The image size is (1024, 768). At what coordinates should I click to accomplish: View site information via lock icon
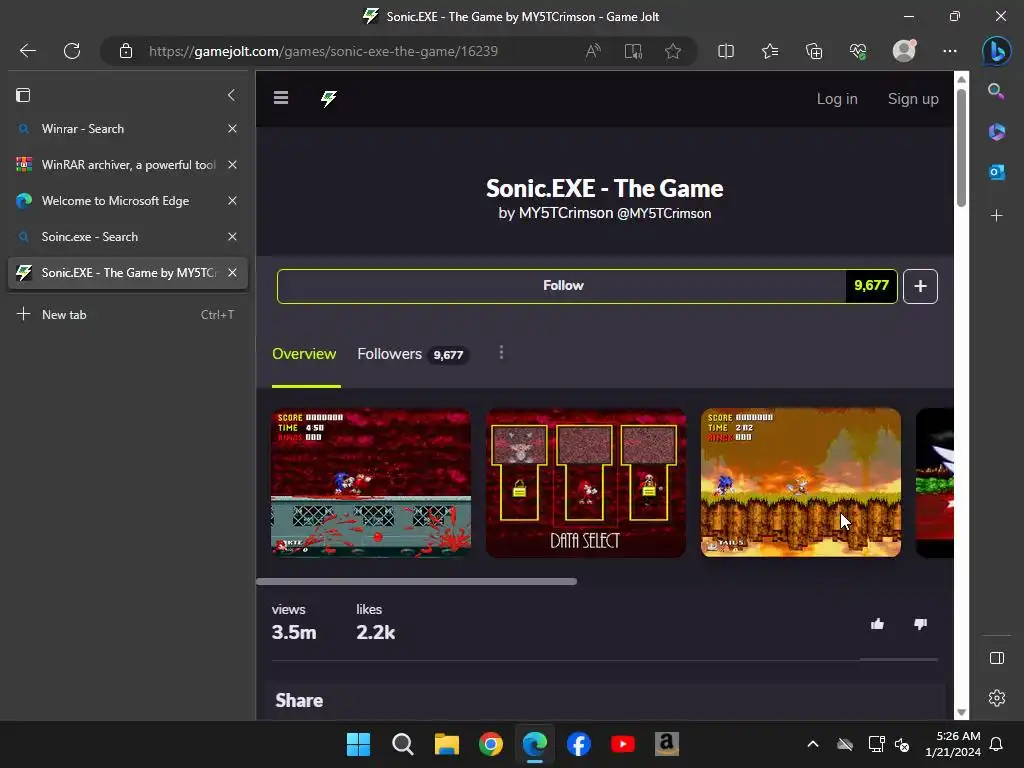tap(126, 51)
